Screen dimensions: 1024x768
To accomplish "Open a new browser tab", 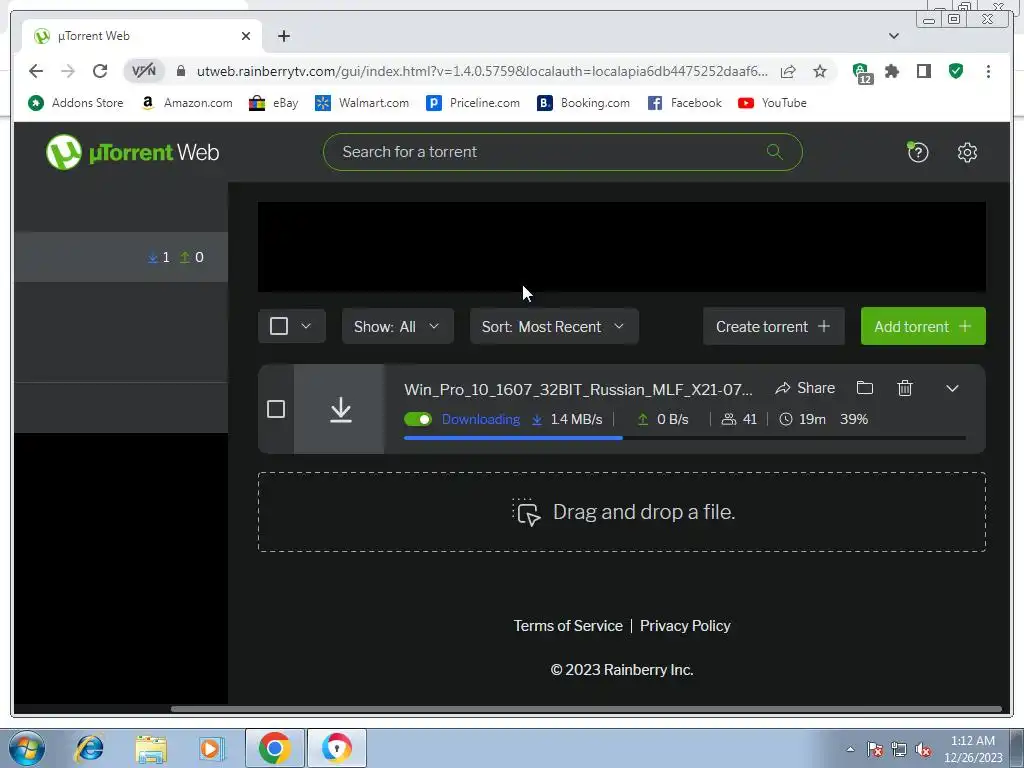I will 283,36.
